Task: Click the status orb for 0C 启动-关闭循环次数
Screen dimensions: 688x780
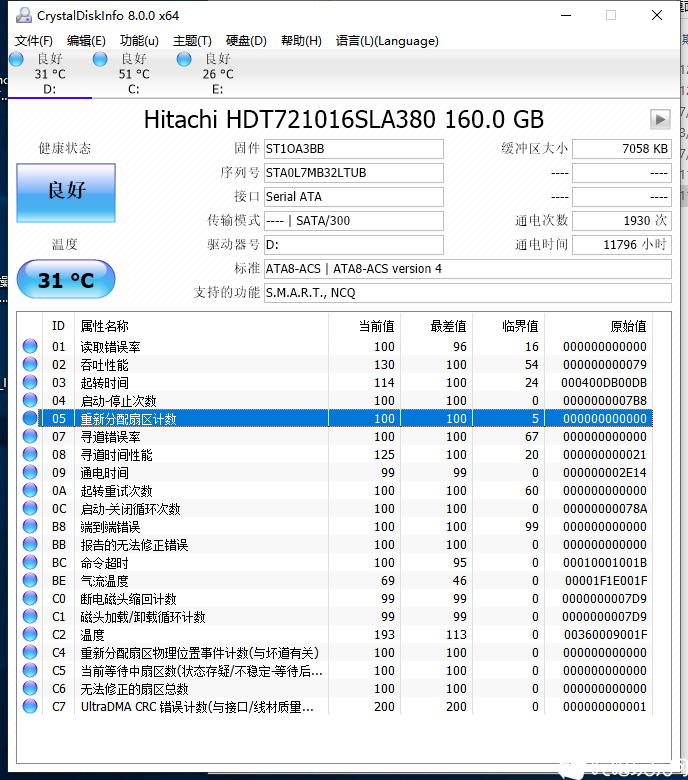Action: [30, 507]
